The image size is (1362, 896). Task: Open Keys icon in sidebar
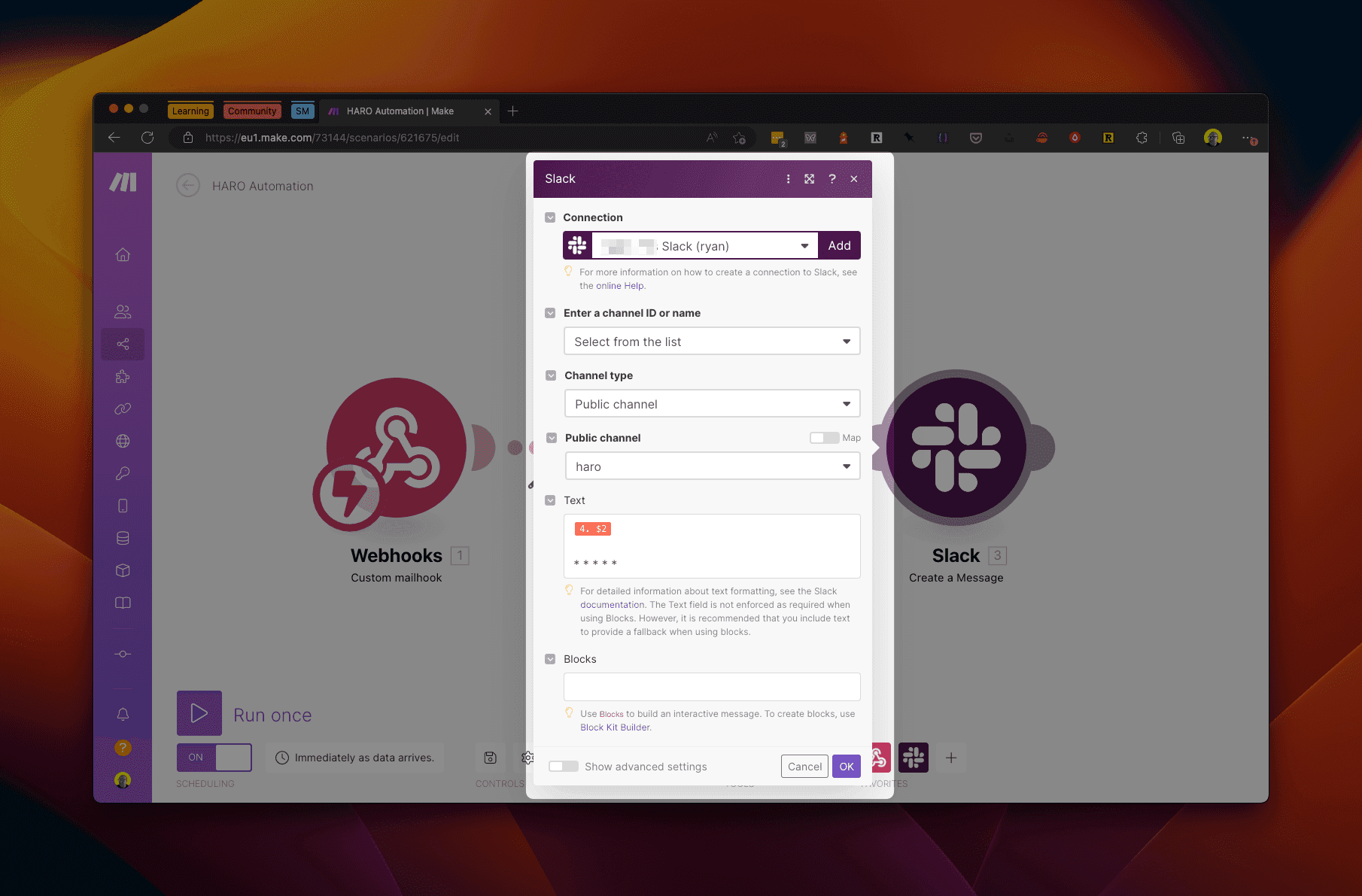(123, 473)
